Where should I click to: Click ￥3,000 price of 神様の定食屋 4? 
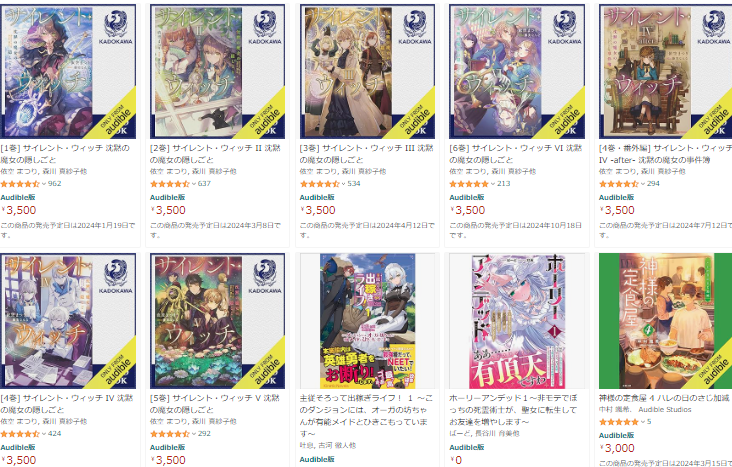pos(617,448)
